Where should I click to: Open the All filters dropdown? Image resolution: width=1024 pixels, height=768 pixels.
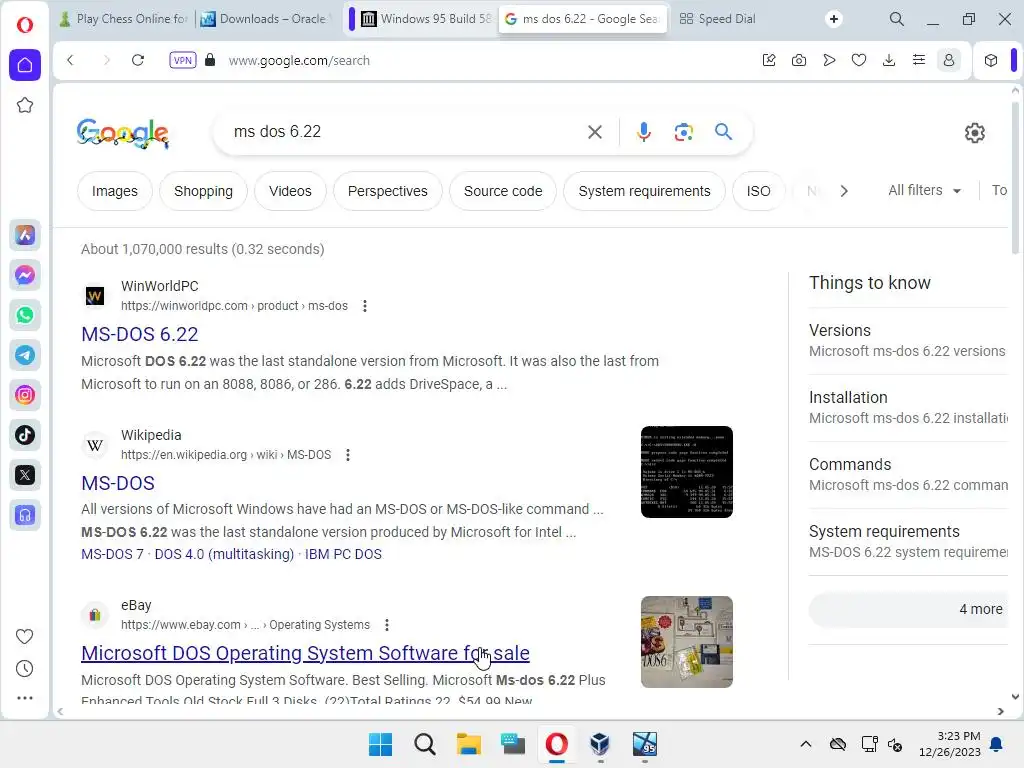924,191
